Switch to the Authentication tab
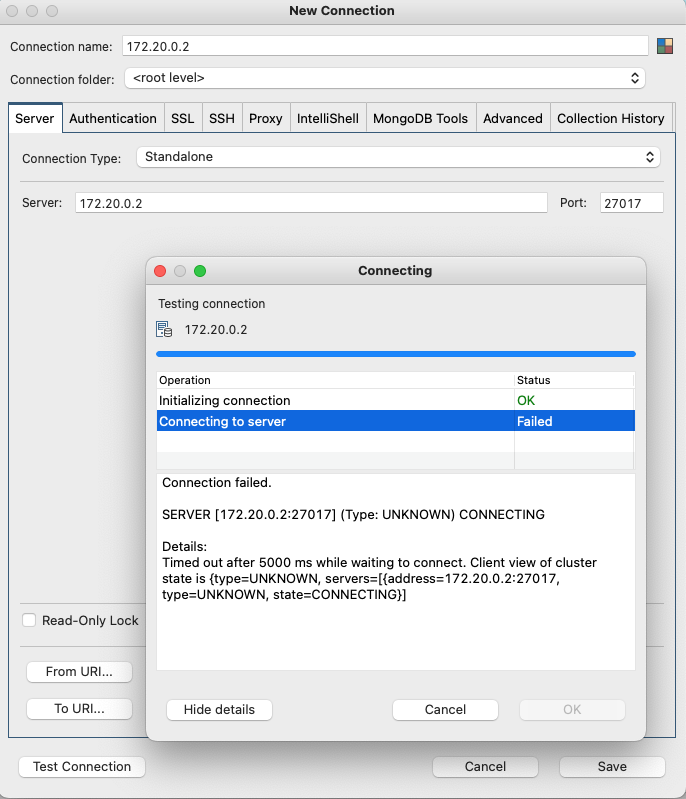The width and height of the screenshot is (686, 799). tap(112, 118)
